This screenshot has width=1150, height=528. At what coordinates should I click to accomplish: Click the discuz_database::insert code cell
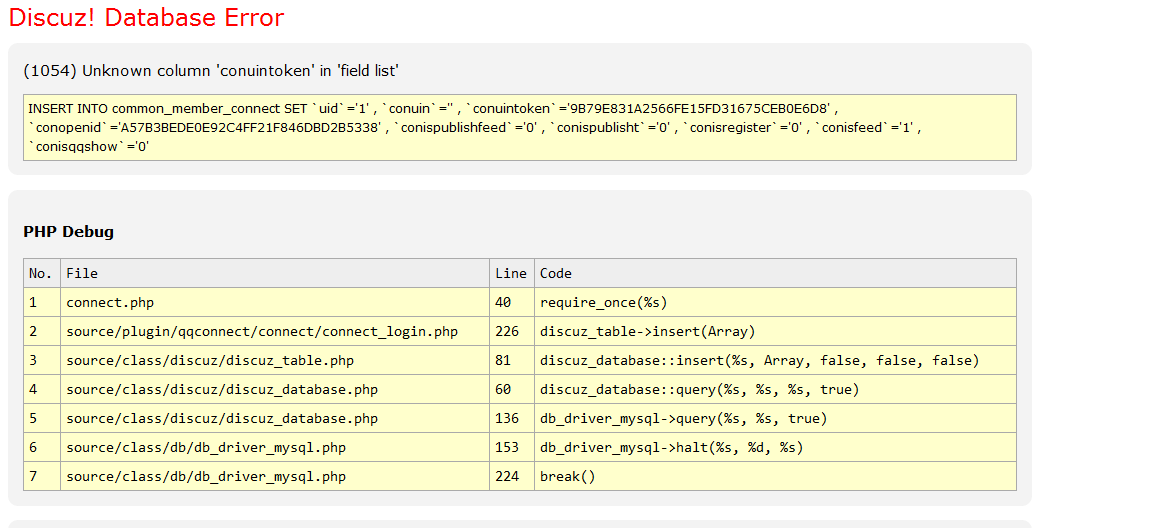[x=759, y=360]
